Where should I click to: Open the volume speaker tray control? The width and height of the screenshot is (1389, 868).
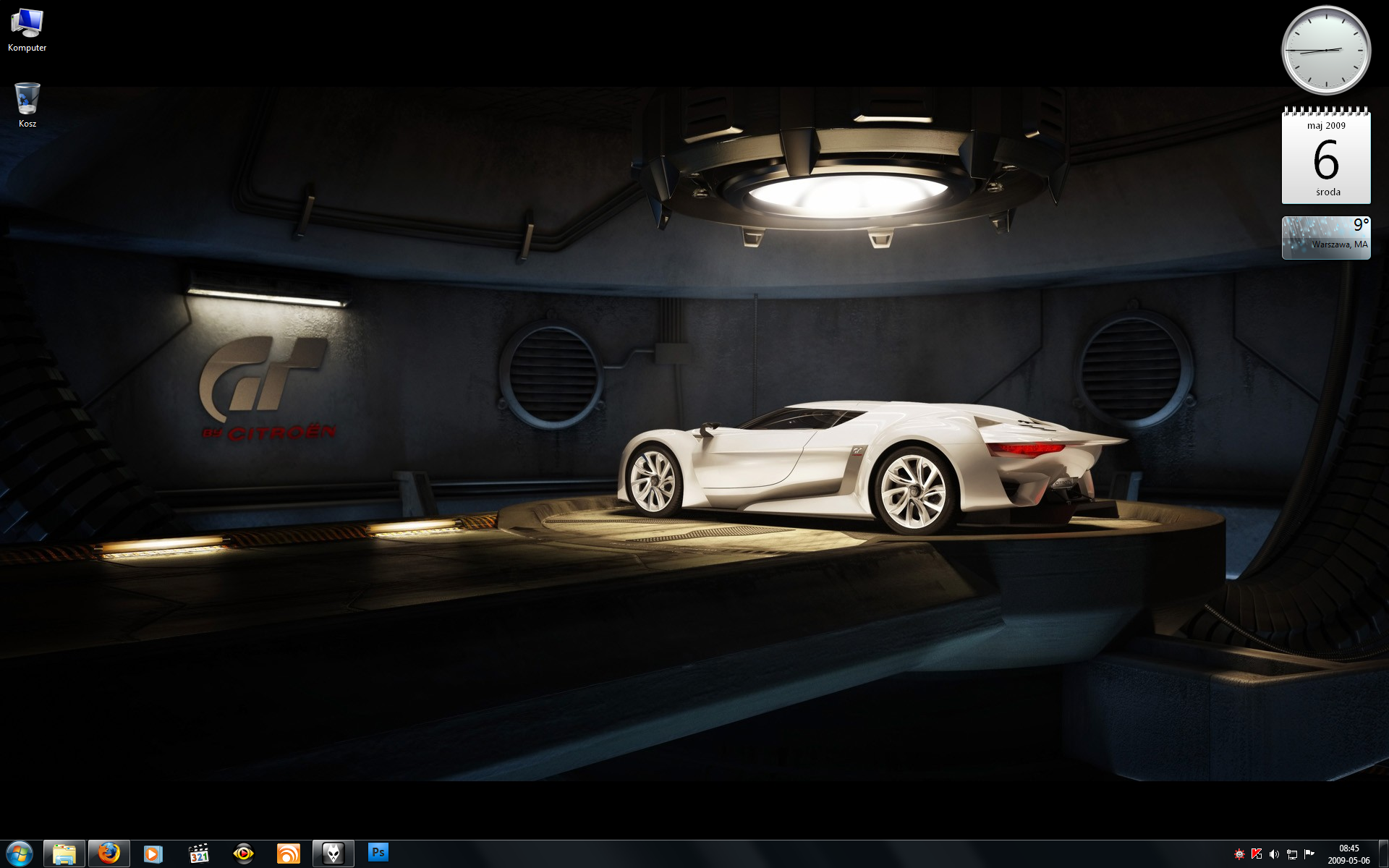[1274, 854]
